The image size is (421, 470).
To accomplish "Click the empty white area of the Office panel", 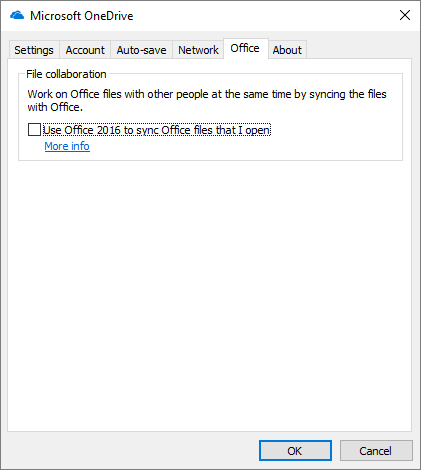I will click(210, 293).
